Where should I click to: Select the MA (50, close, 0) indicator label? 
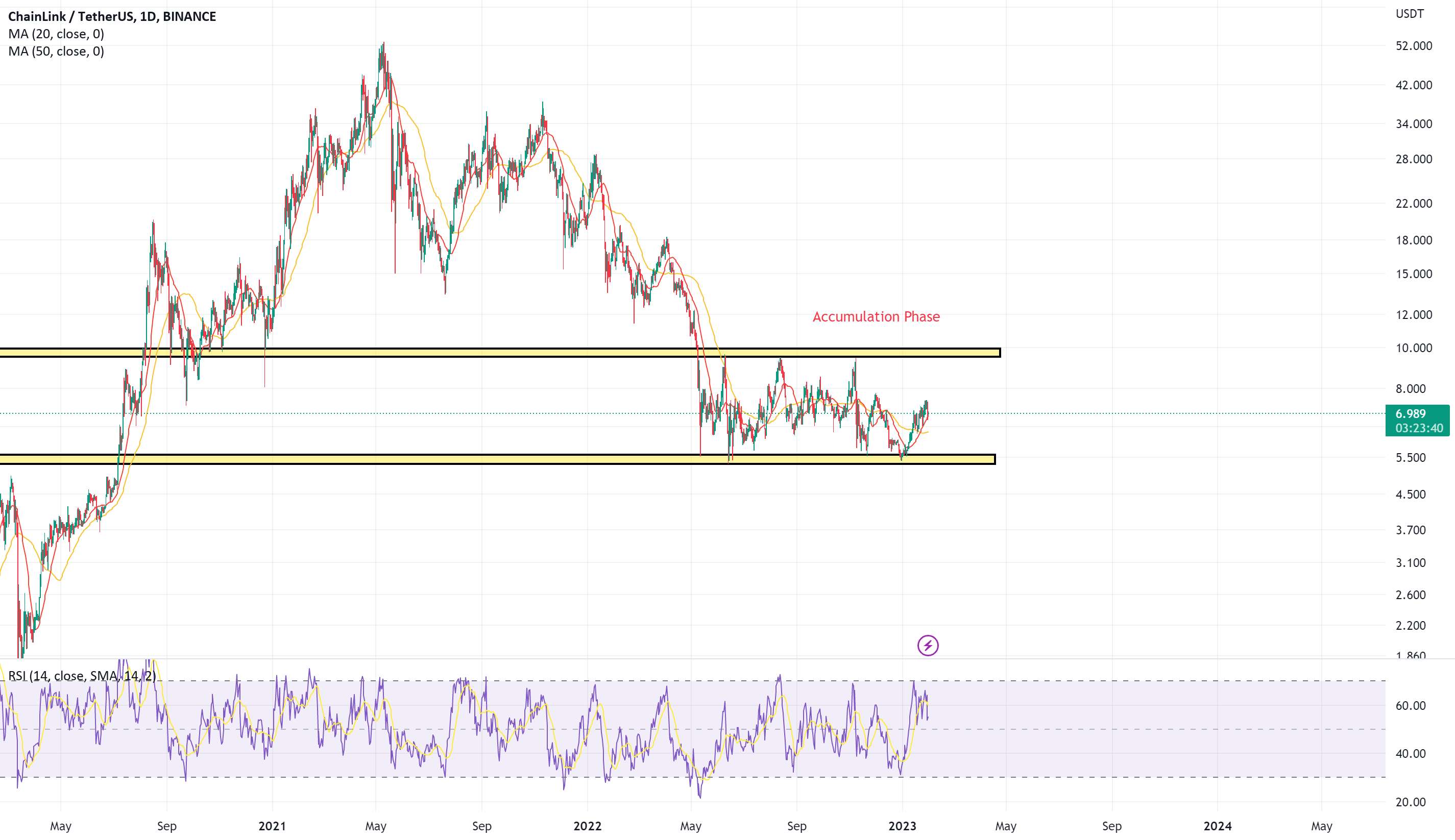56,52
